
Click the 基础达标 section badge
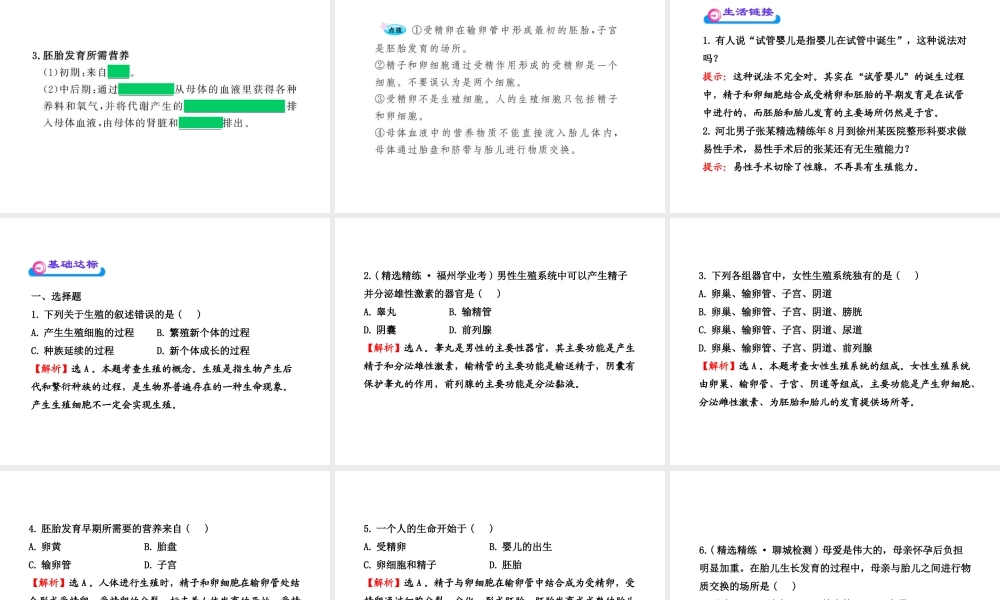tap(67, 267)
